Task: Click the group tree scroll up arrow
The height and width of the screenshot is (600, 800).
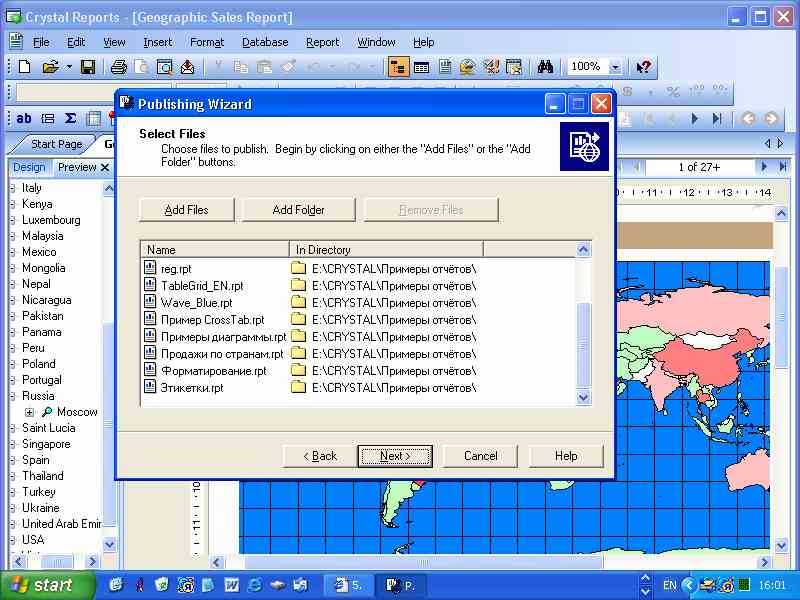Action: pyautogui.click(x=109, y=189)
